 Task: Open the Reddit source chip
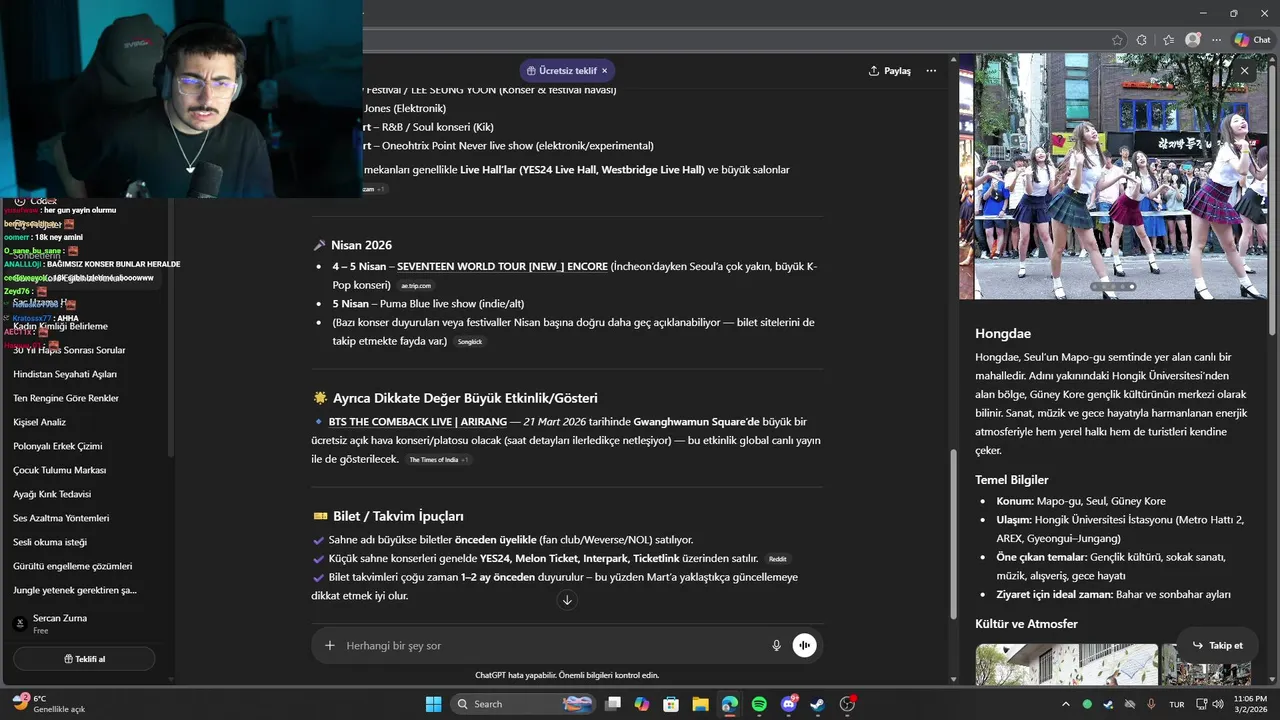pos(778,559)
